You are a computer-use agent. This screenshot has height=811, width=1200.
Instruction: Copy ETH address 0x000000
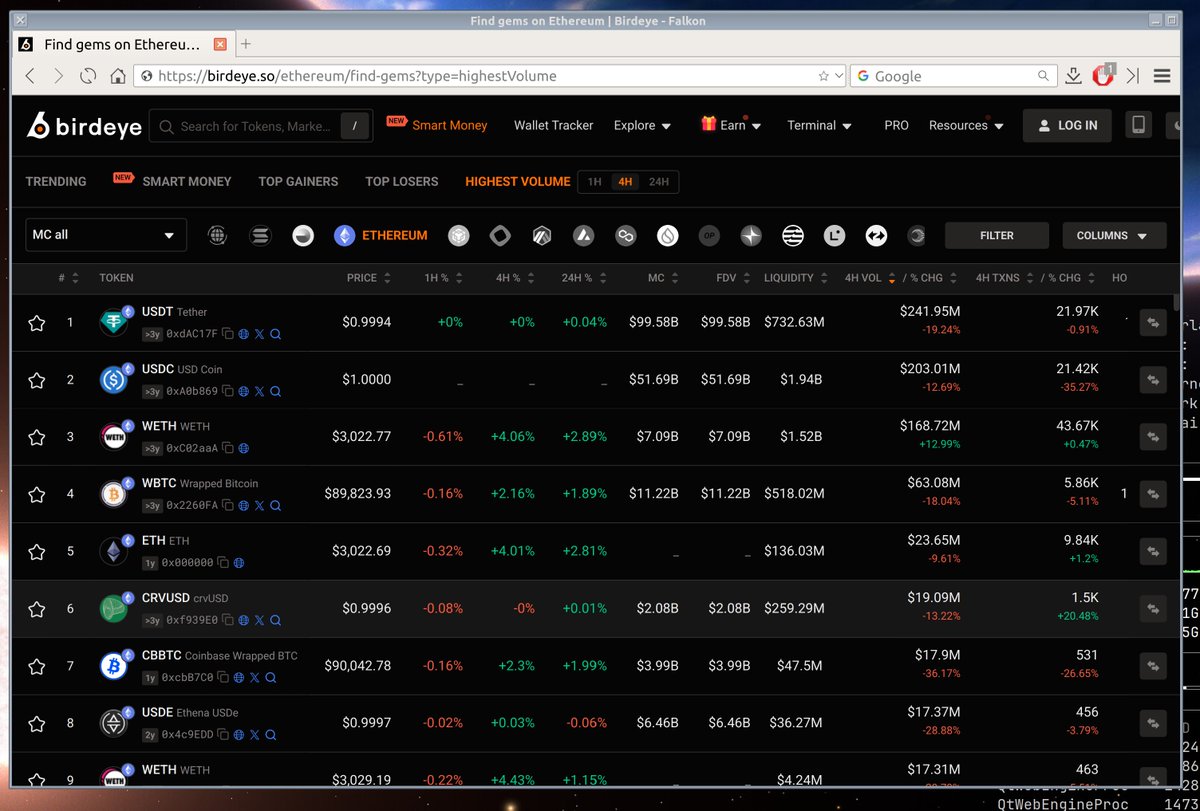coord(223,564)
